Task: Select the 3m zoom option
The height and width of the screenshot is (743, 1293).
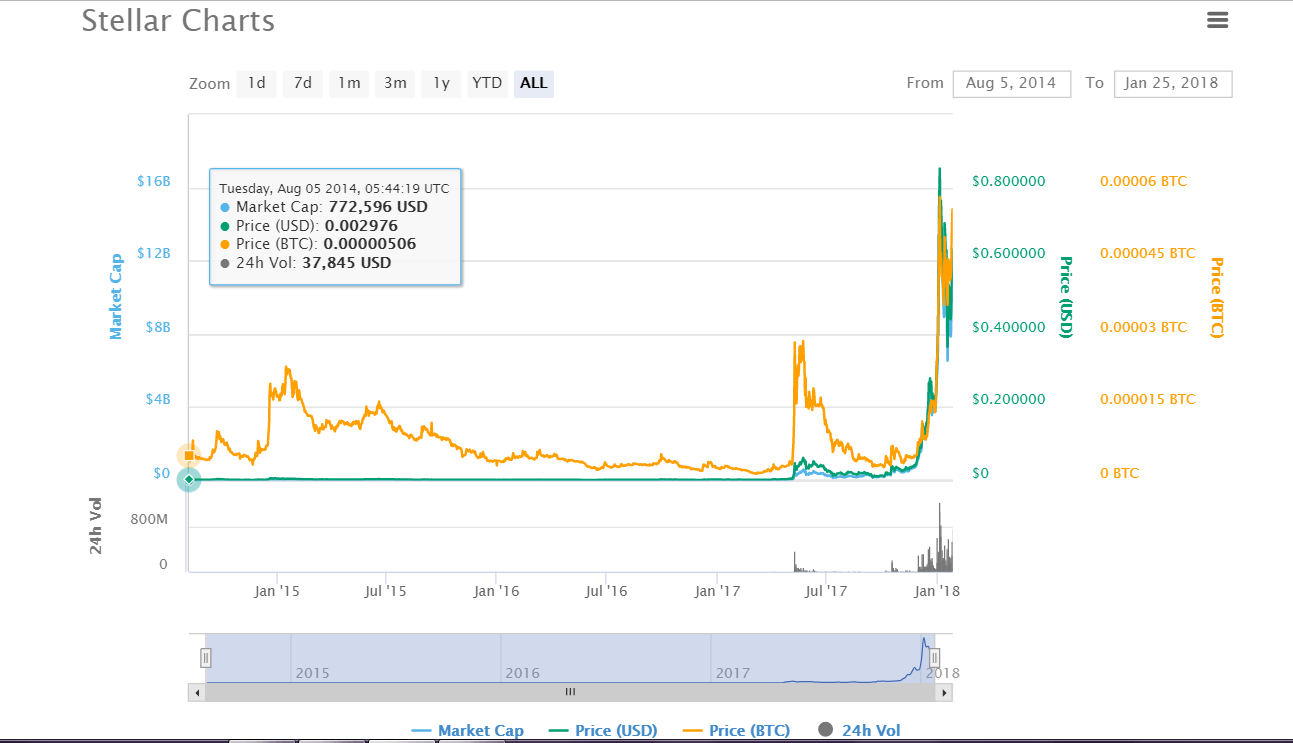Action: point(395,83)
